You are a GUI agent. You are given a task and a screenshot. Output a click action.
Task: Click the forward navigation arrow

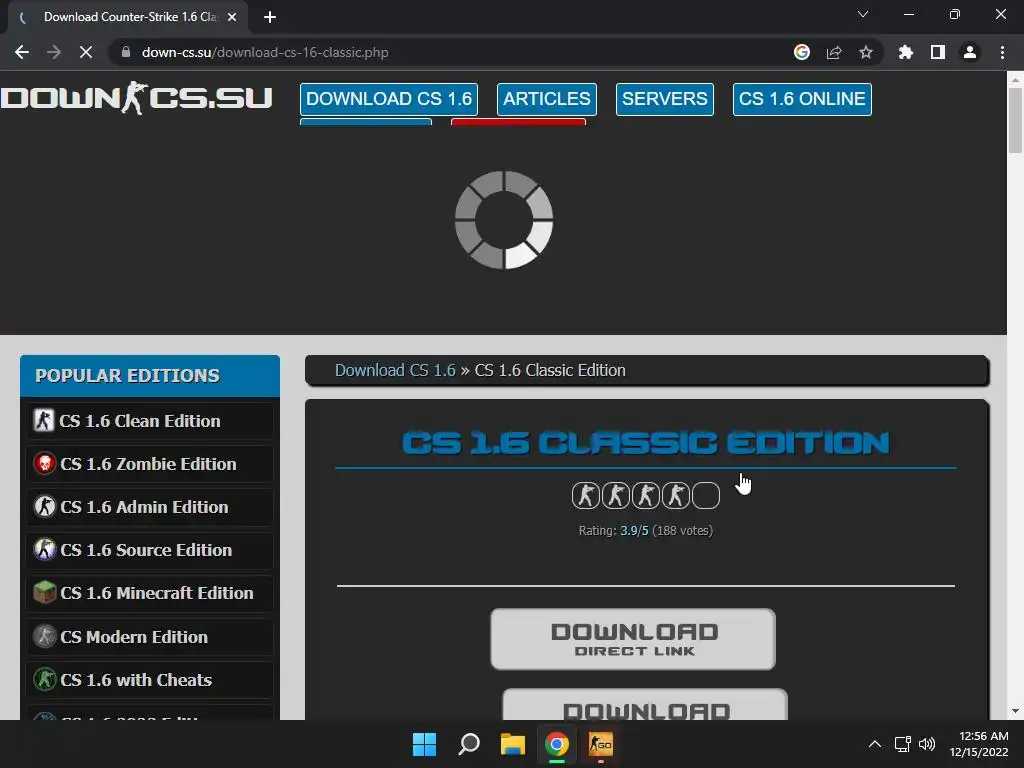54,52
